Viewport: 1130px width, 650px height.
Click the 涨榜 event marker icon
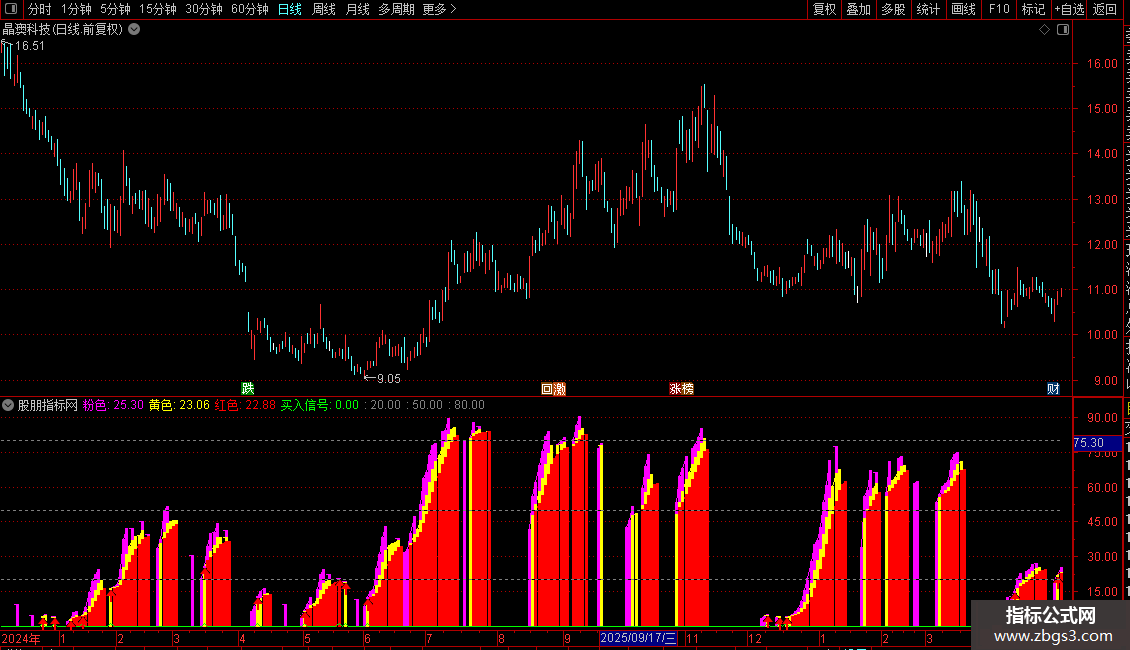(x=681, y=389)
